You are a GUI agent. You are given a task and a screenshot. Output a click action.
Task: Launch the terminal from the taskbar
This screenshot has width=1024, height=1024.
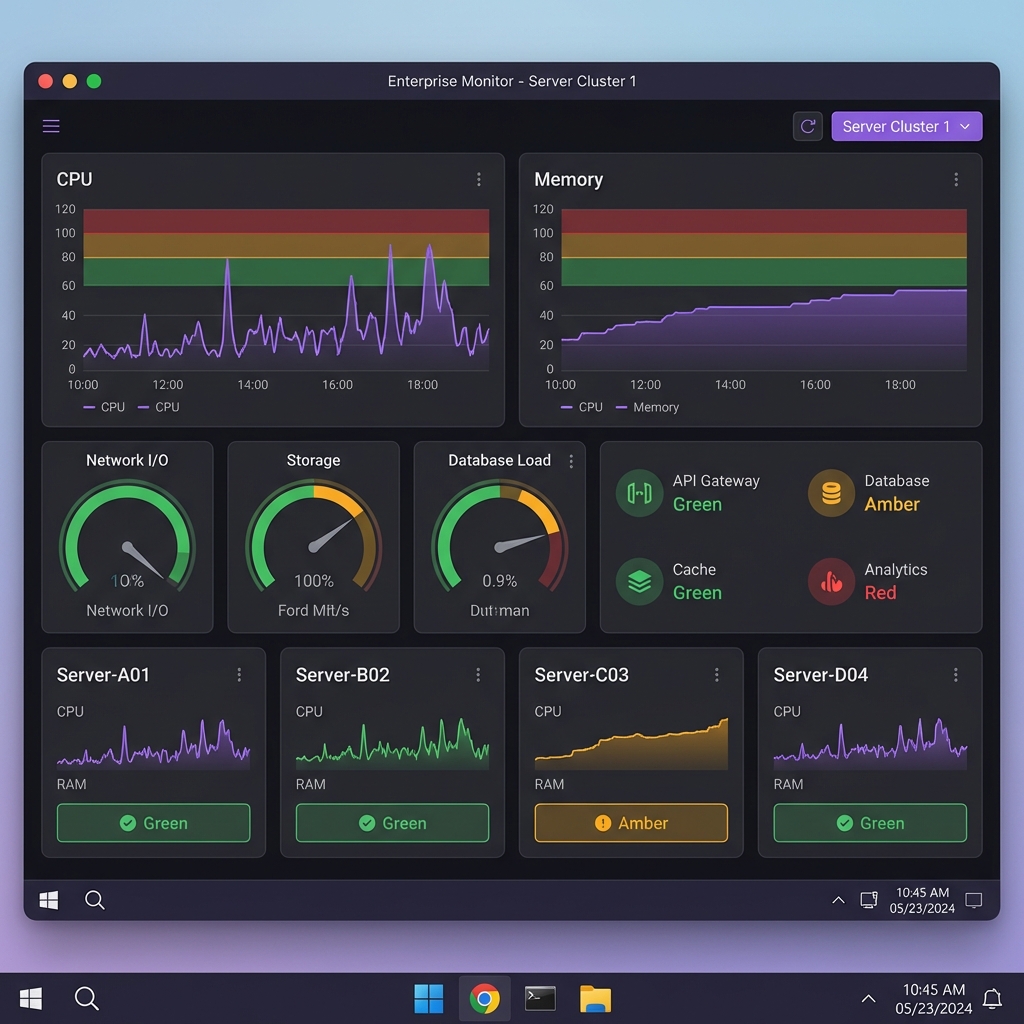(x=539, y=997)
